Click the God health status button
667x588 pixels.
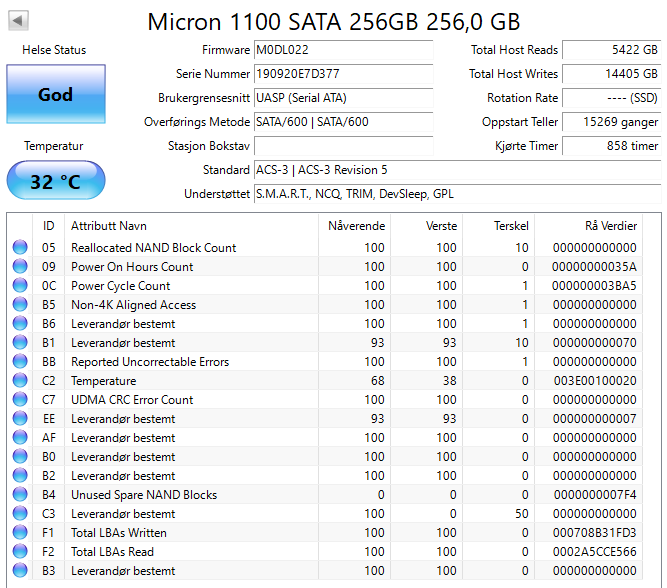pos(56,94)
